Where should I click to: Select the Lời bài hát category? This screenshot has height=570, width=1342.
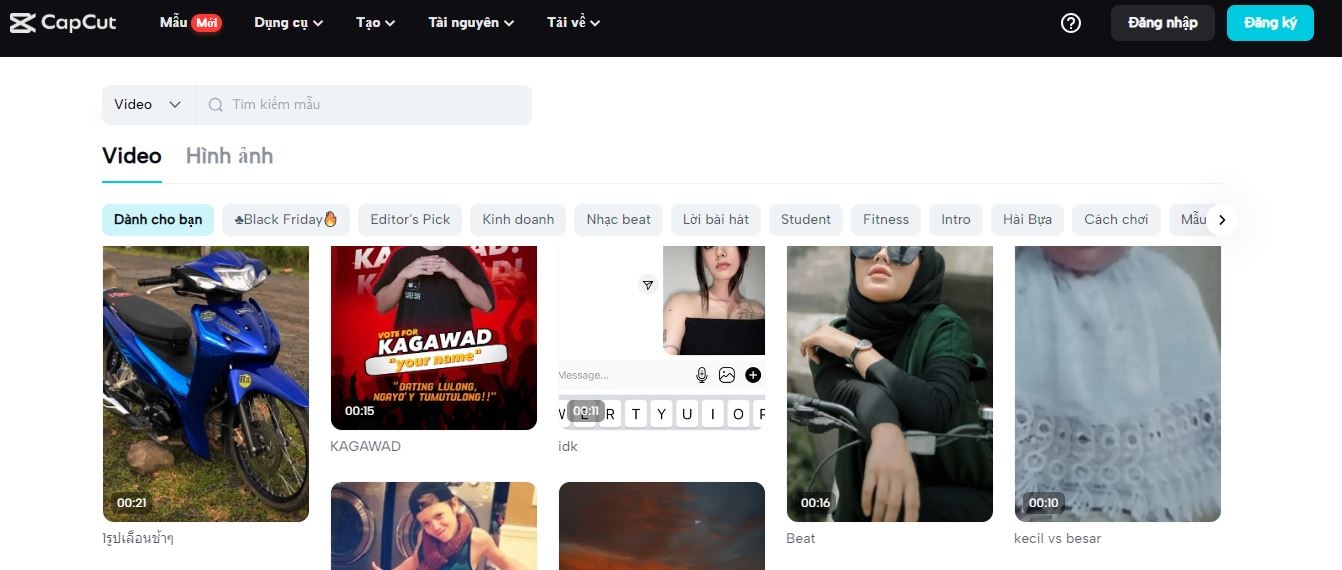(x=716, y=220)
